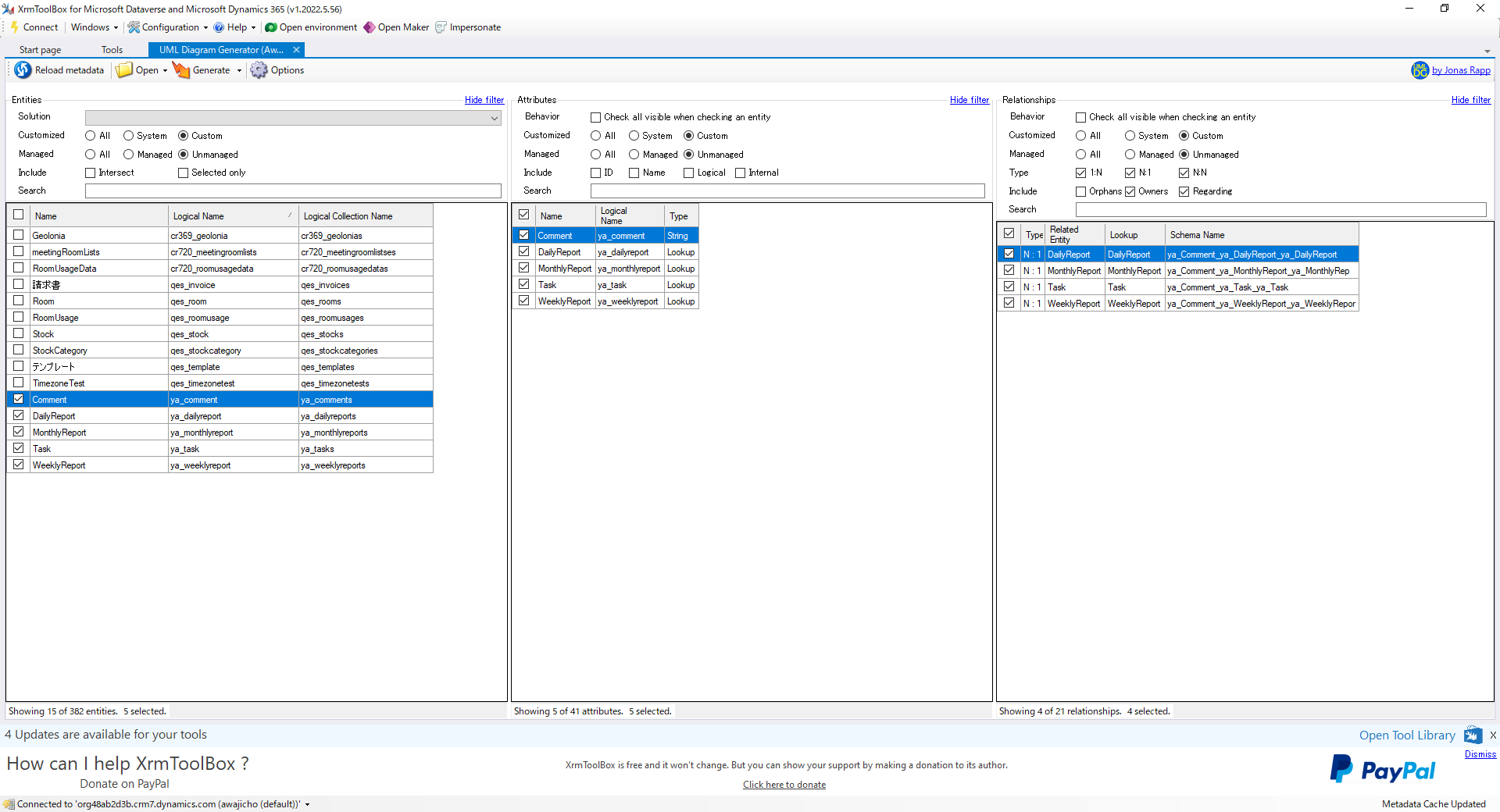Switch to the Tools tab
This screenshot has width=1500, height=812.
click(x=112, y=50)
